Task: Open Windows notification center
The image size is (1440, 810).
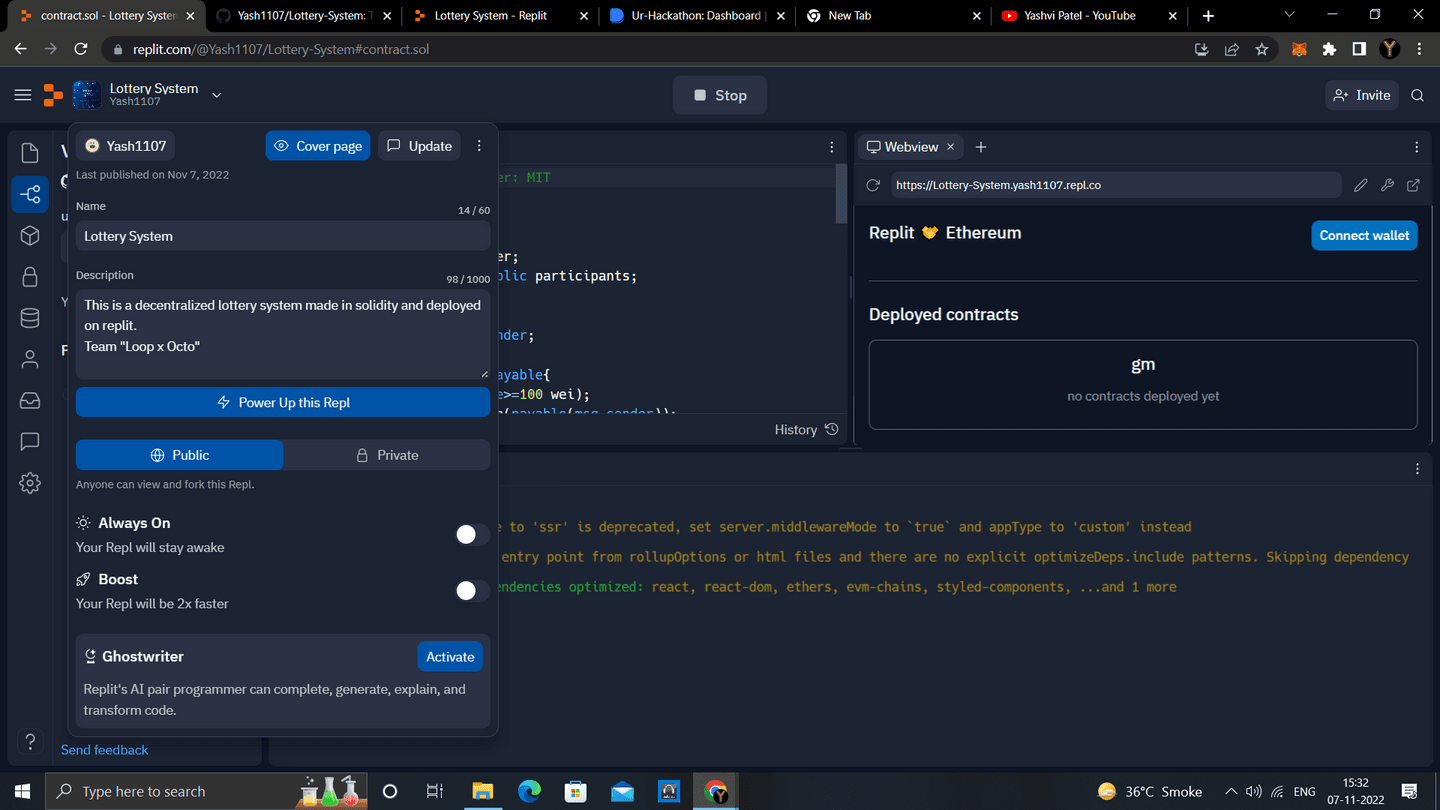Action: click(x=1409, y=791)
